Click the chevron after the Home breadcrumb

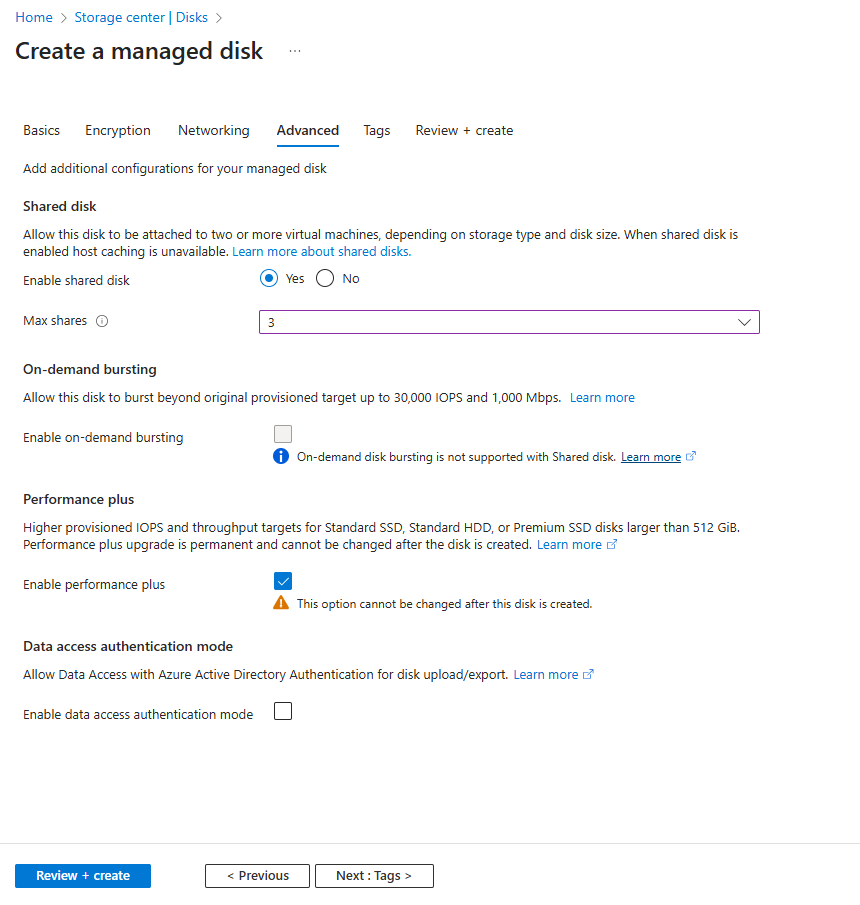62,17
